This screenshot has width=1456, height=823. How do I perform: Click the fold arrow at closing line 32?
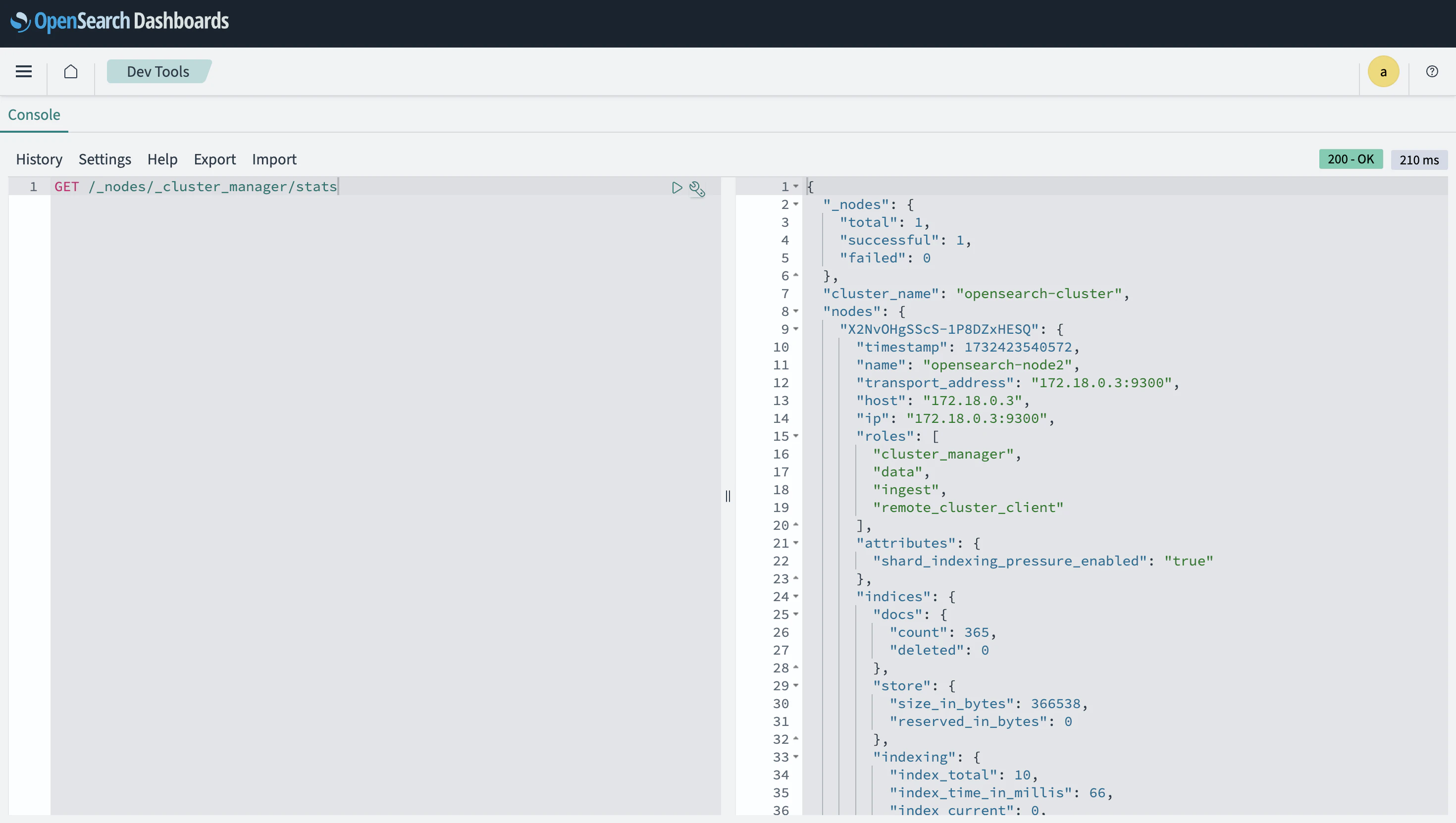tap(796, 739)
